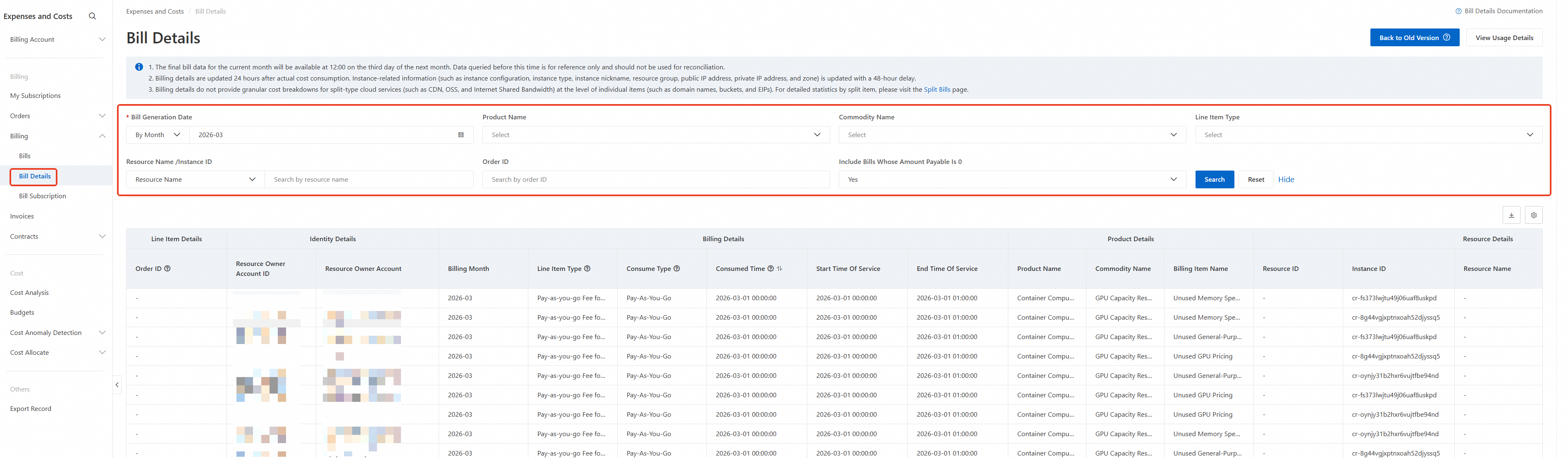Click Consumed Time sort icon
Image resolution: width=1568 pixels, height=458 pixels.
tap(780, 269)
